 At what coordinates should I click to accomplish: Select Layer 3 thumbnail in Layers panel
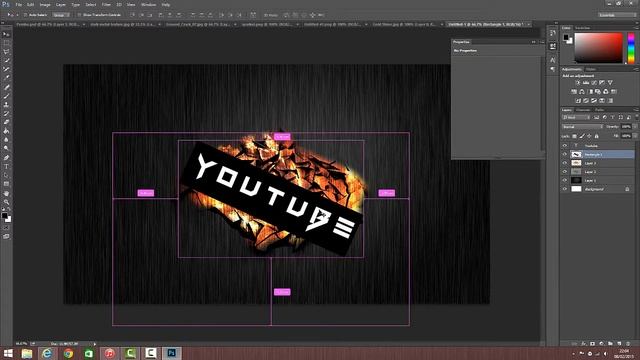click(576, 163)
